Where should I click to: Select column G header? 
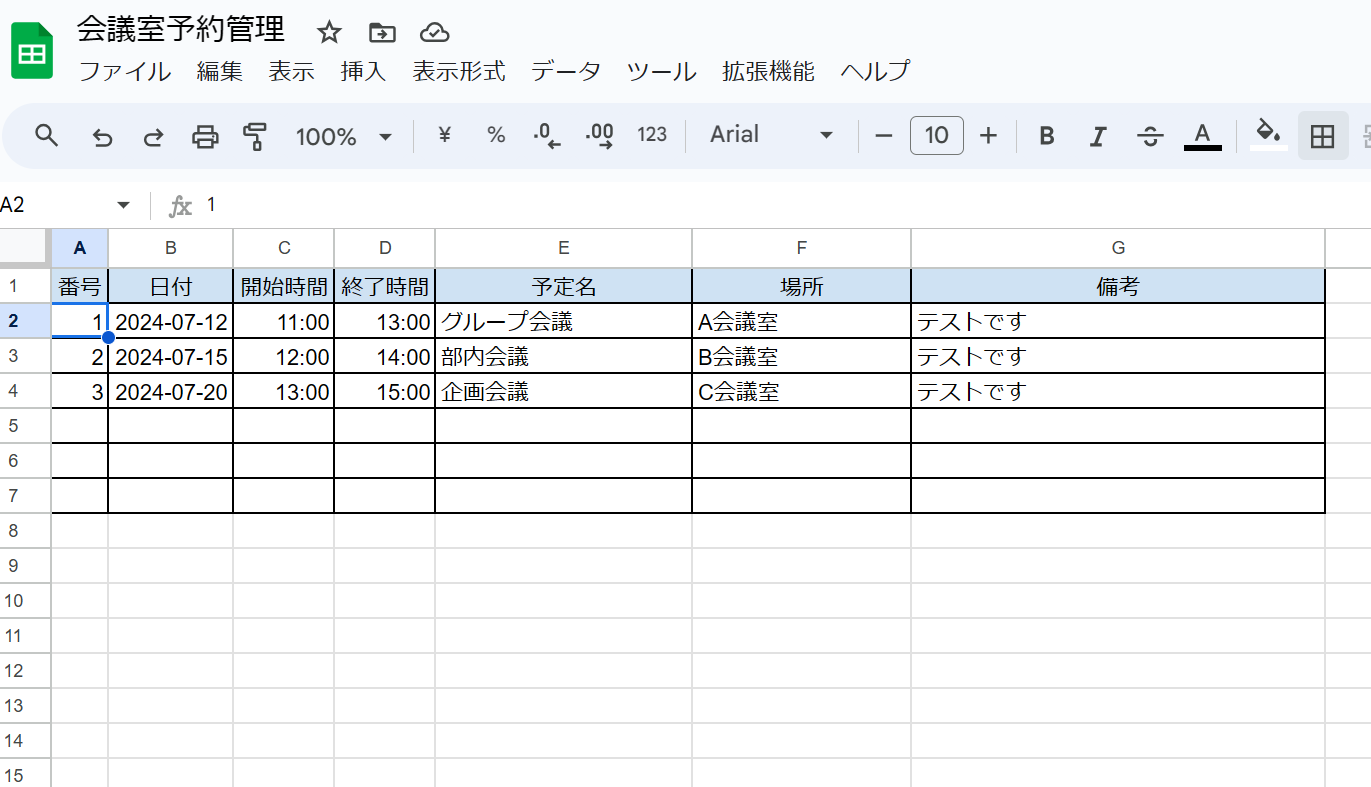click(x=1118, y=248)
